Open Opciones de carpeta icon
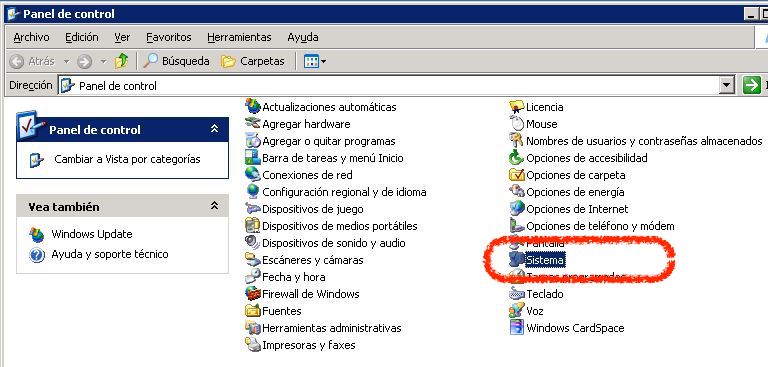 click(517, 174)
